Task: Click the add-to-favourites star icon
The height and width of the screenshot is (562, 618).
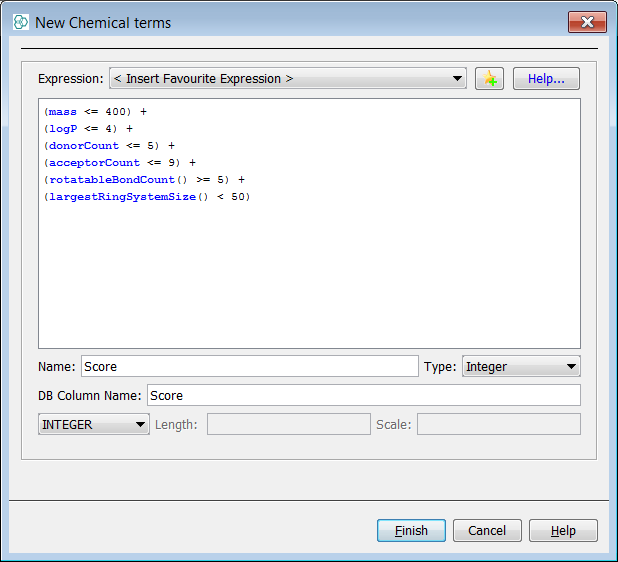Action: coord(489,79)
